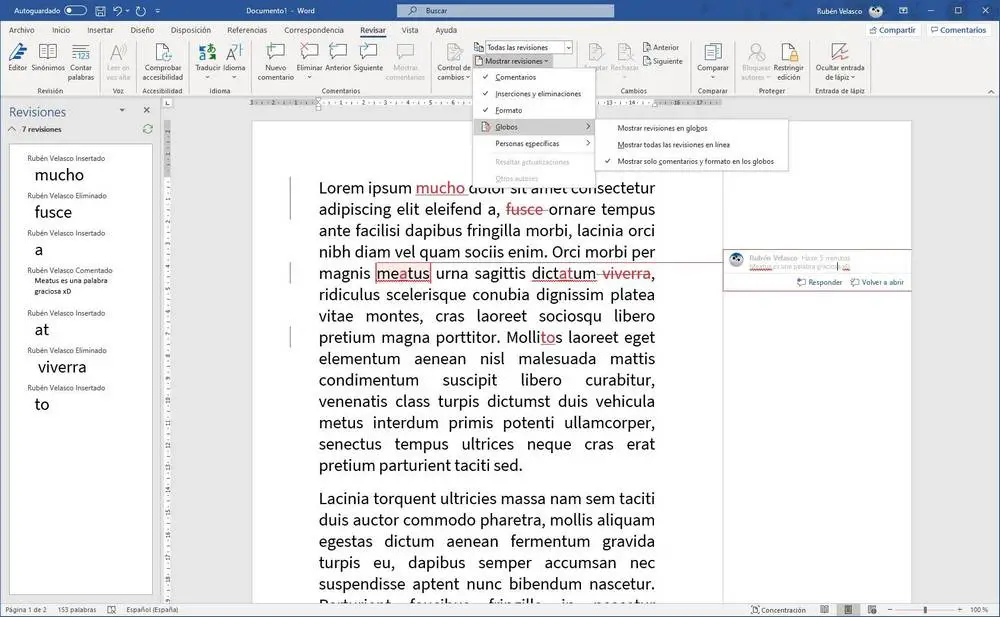This screenshot has width=1000, height=617.
Task: Toggle the Autoguardado switch
Action: [75, 11]
